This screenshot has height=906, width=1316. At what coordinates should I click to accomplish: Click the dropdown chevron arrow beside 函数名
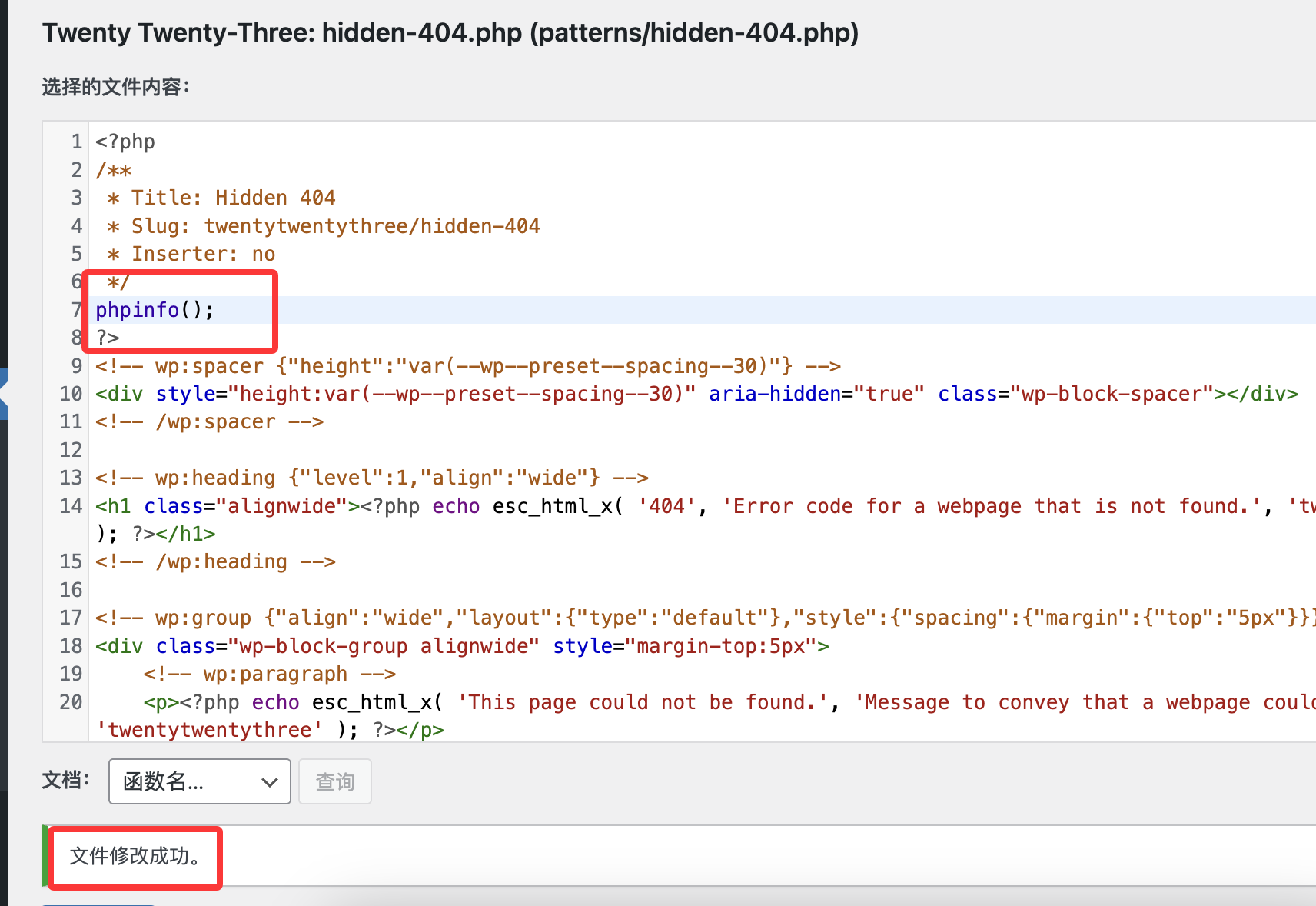coord(269,782)
